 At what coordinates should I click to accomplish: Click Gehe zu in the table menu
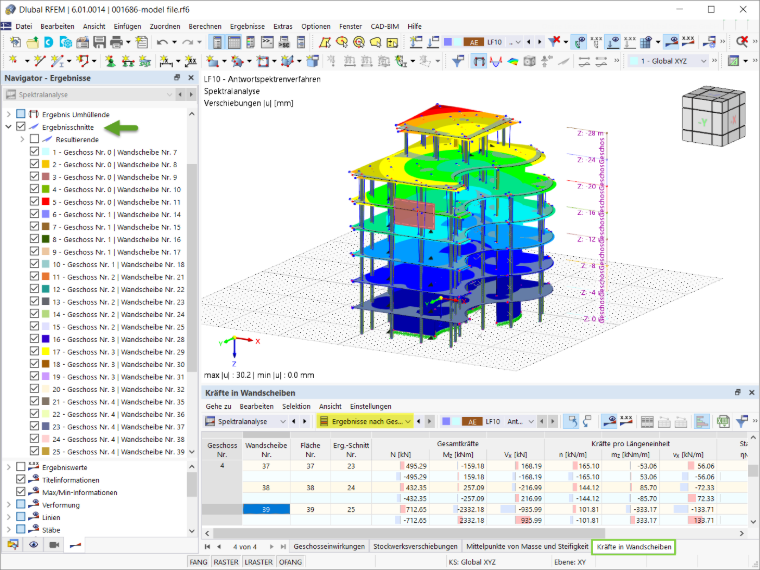[218, 406]
